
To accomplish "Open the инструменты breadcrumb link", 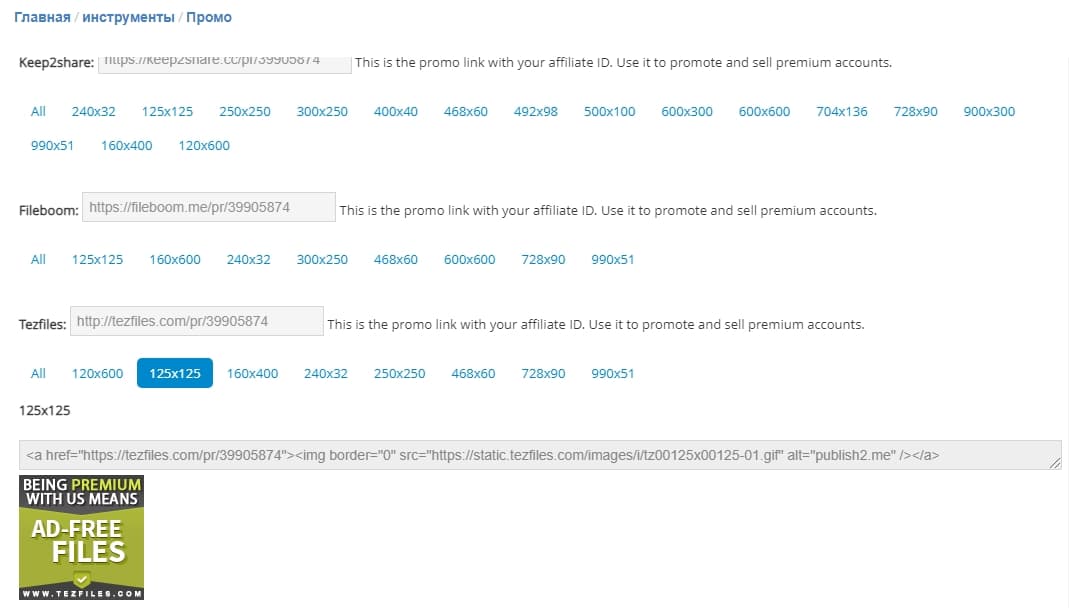I will pos(128,17).
